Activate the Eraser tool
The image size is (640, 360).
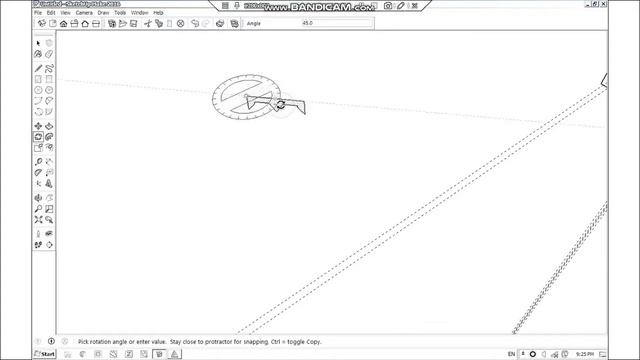coord(49,54)
